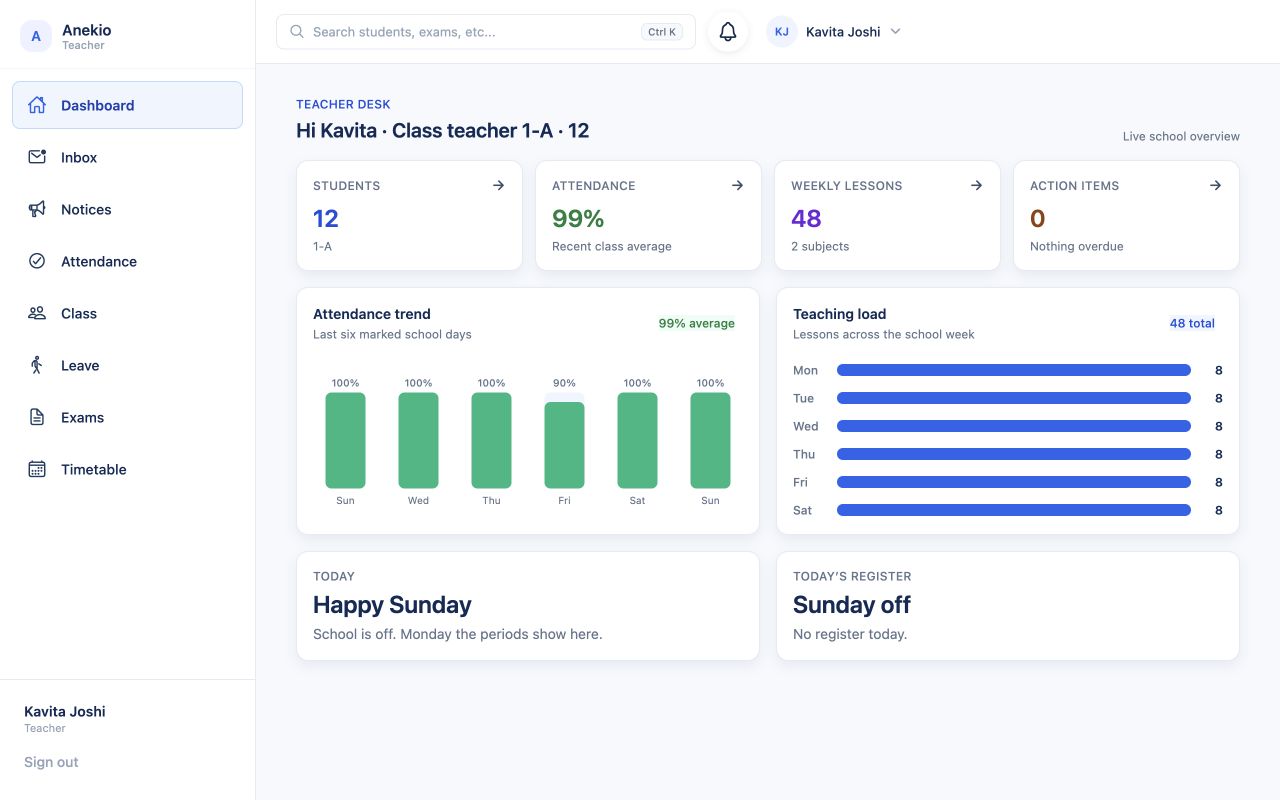Click 'Recent class average' text
Viewport: 1280px width, 800px height.
612,246
